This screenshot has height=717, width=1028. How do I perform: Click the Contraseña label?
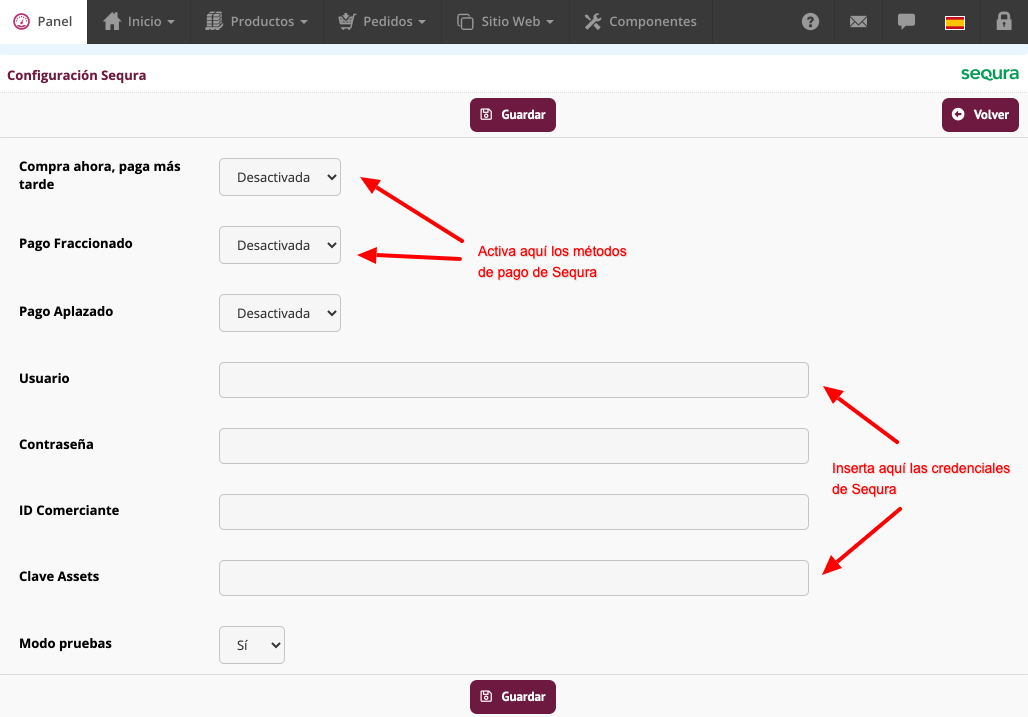pyautogui.click(x=56, y=444)
